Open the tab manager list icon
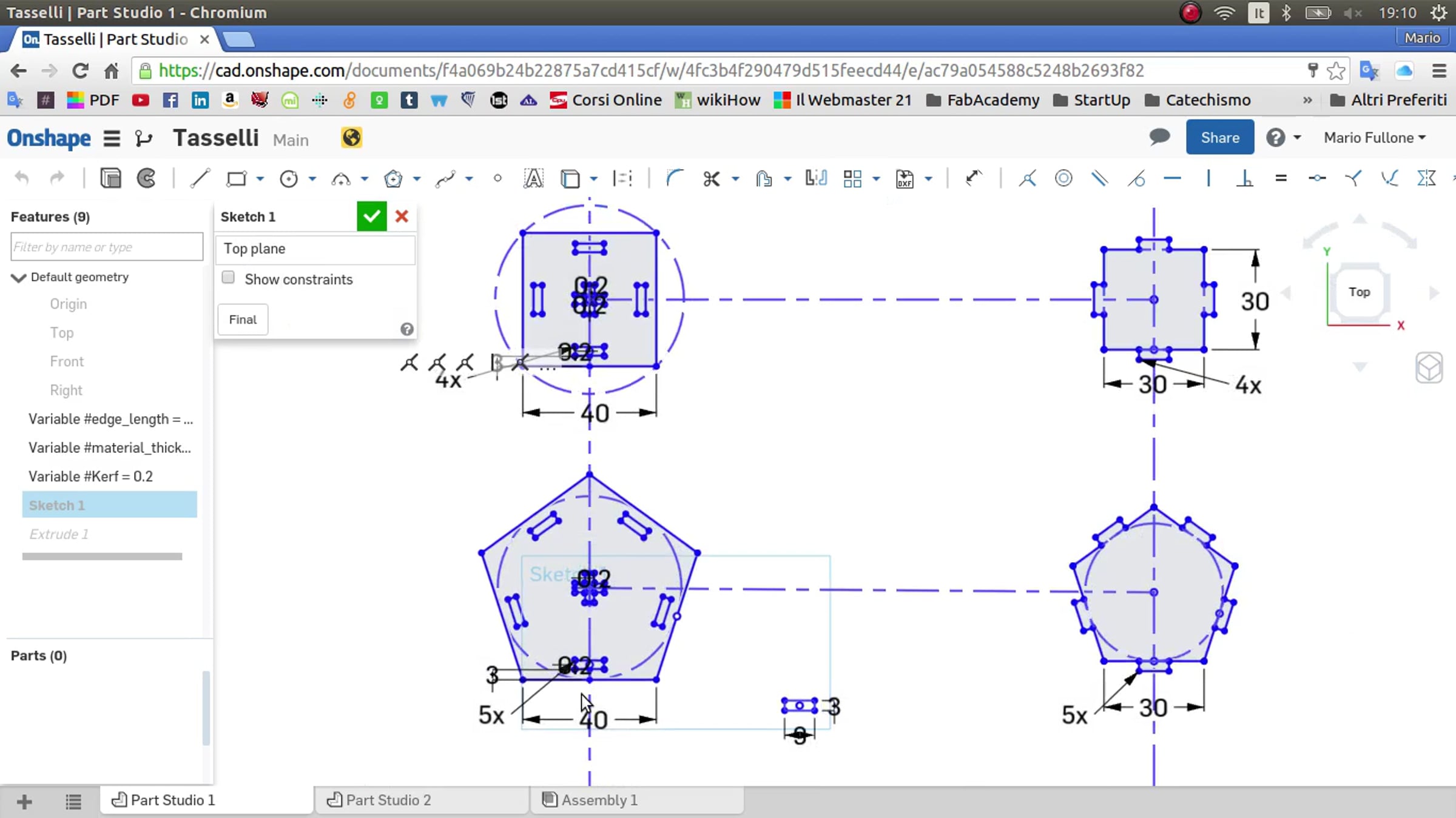1456x818 pixels. 73,802
